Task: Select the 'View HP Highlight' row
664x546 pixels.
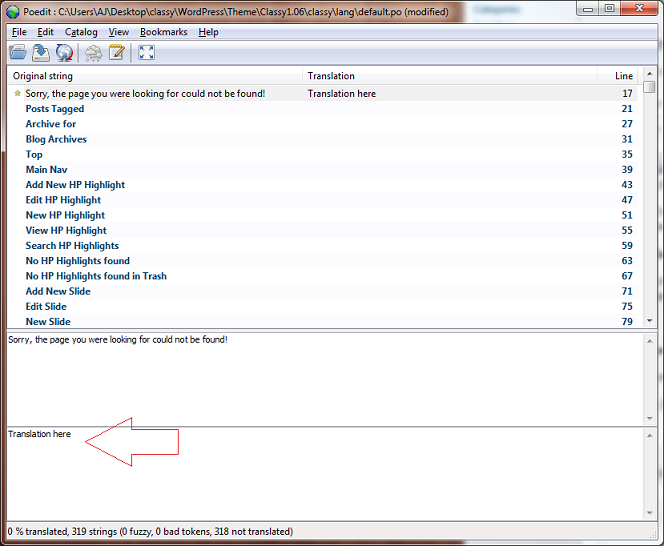Action: pos(323,230)
